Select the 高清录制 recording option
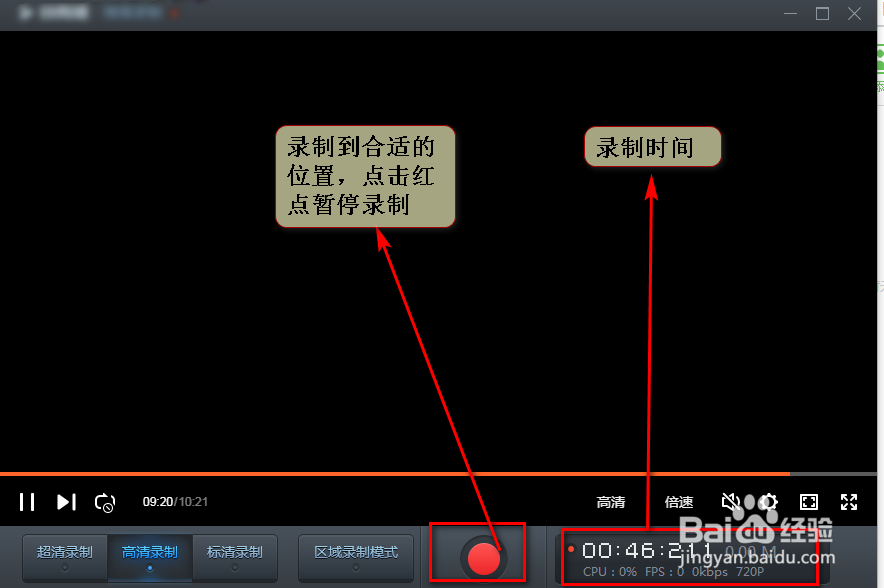Image resolution: width=884 pixels, height=588 pixels. coord(150,551)
